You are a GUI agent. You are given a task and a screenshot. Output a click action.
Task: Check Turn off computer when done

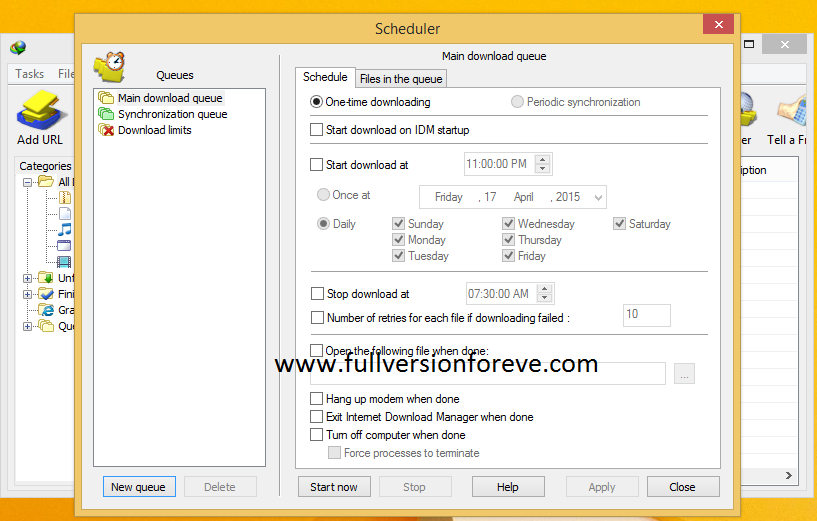pyautogui.click(x=316, y=435)
